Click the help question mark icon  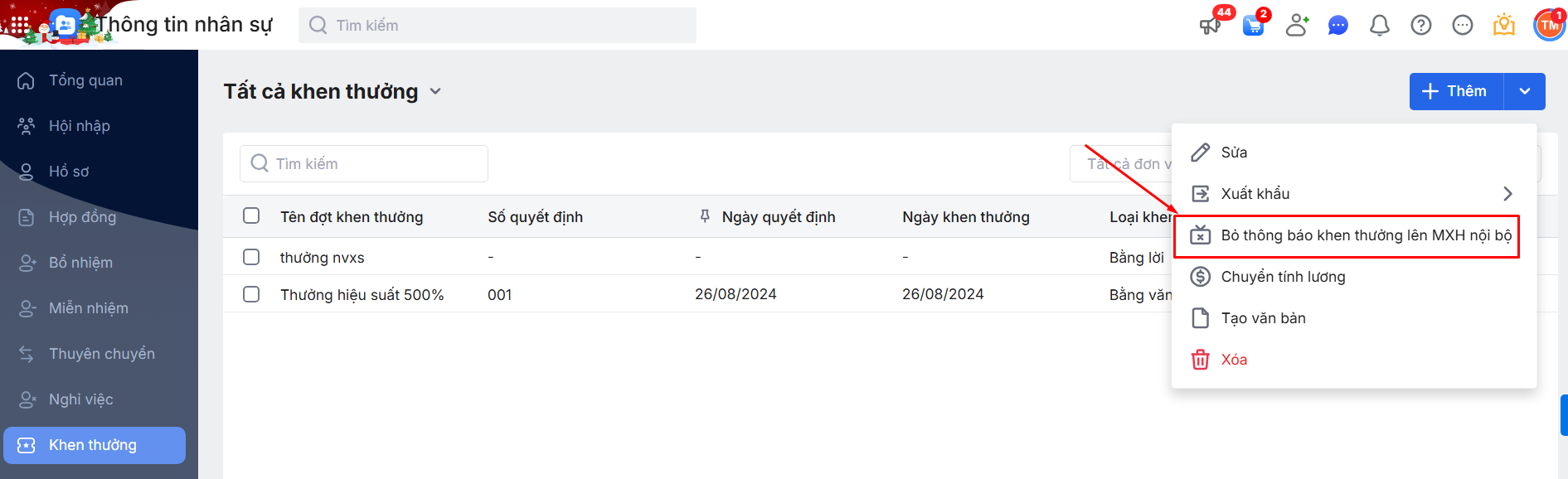1421,26
